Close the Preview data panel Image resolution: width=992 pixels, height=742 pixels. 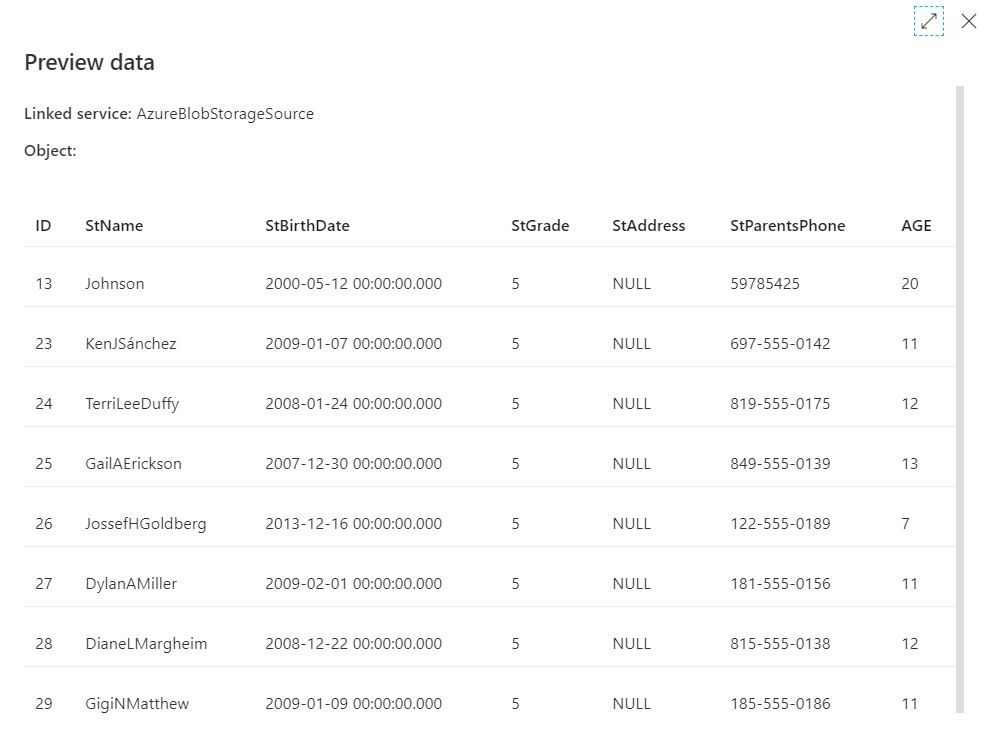[x=968, y=21]
